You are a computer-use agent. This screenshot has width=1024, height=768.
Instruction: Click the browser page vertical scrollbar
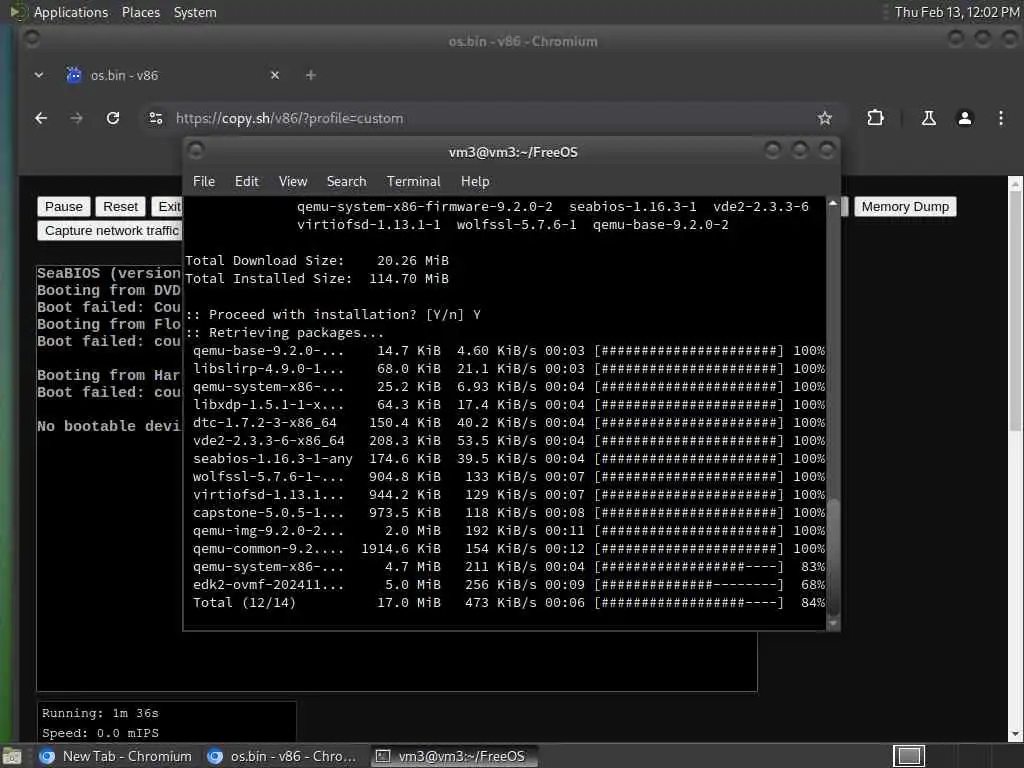point(1015,313)
